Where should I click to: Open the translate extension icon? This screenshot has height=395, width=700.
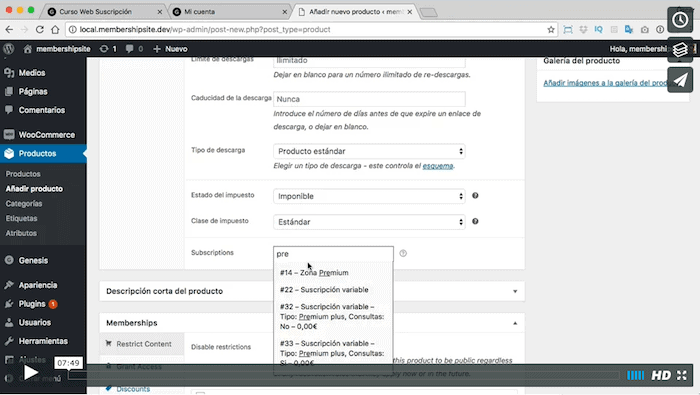[x=629, y=29]
